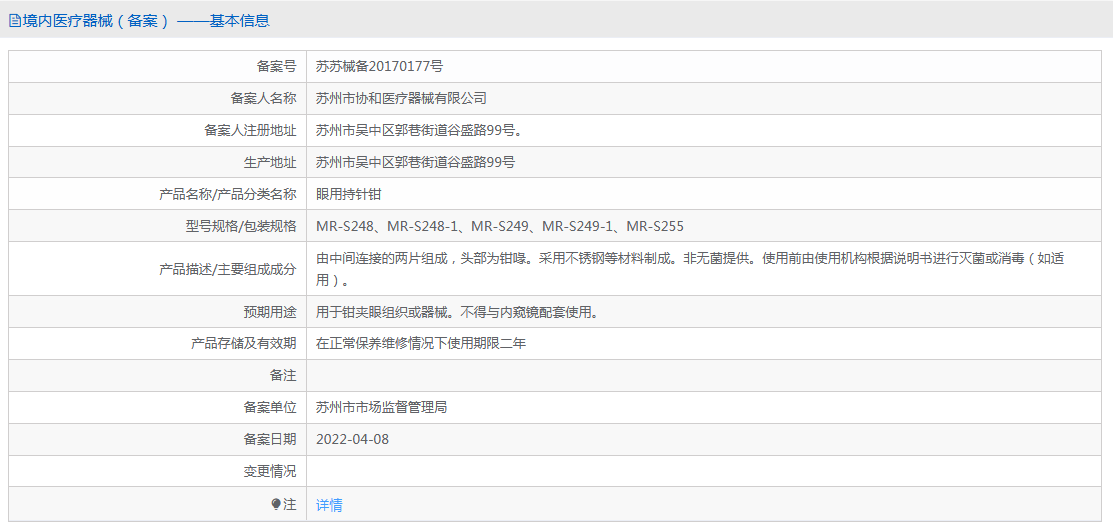The width and height of the screenshot is (1113, 531).
Task: Select model list starting with MR-S248
Action: 500,226
